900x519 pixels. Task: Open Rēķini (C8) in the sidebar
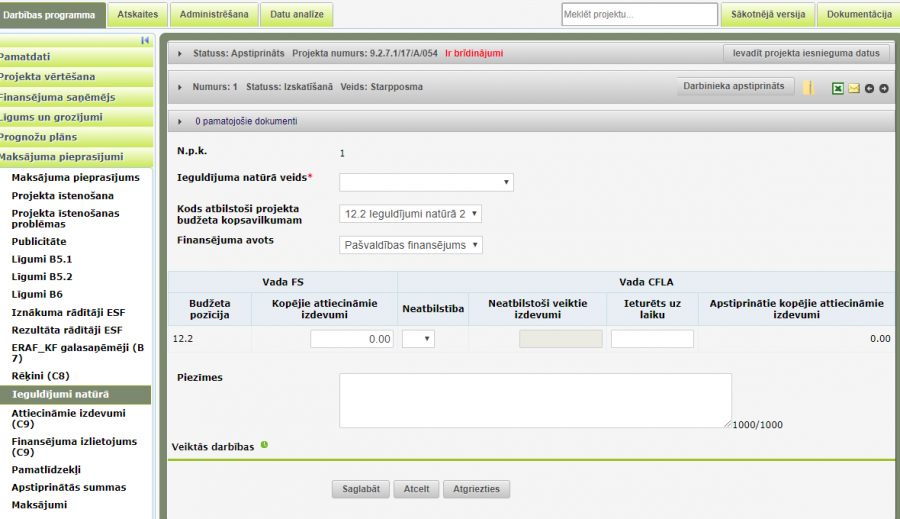tap(34, 376)
